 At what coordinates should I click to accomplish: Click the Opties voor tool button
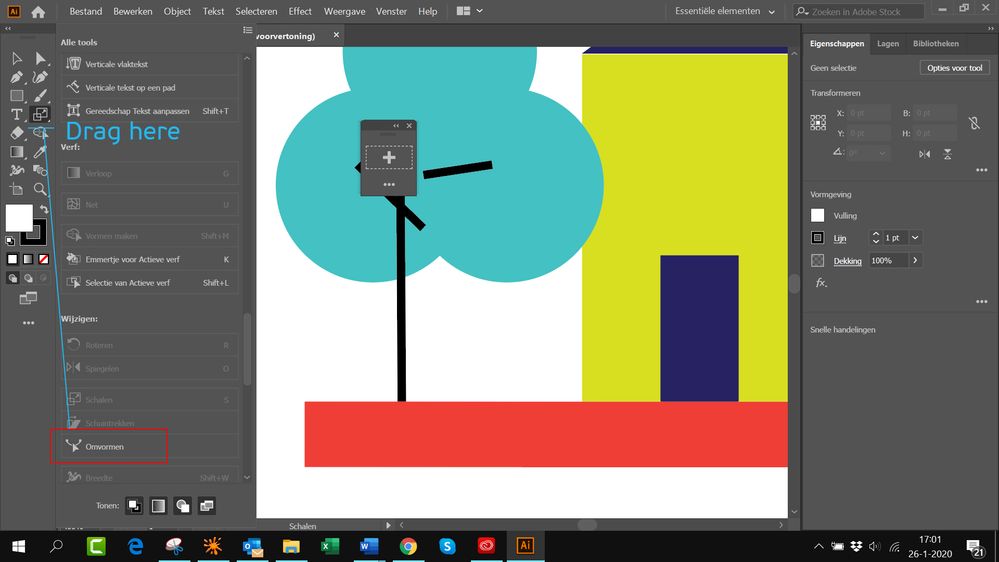954,68
